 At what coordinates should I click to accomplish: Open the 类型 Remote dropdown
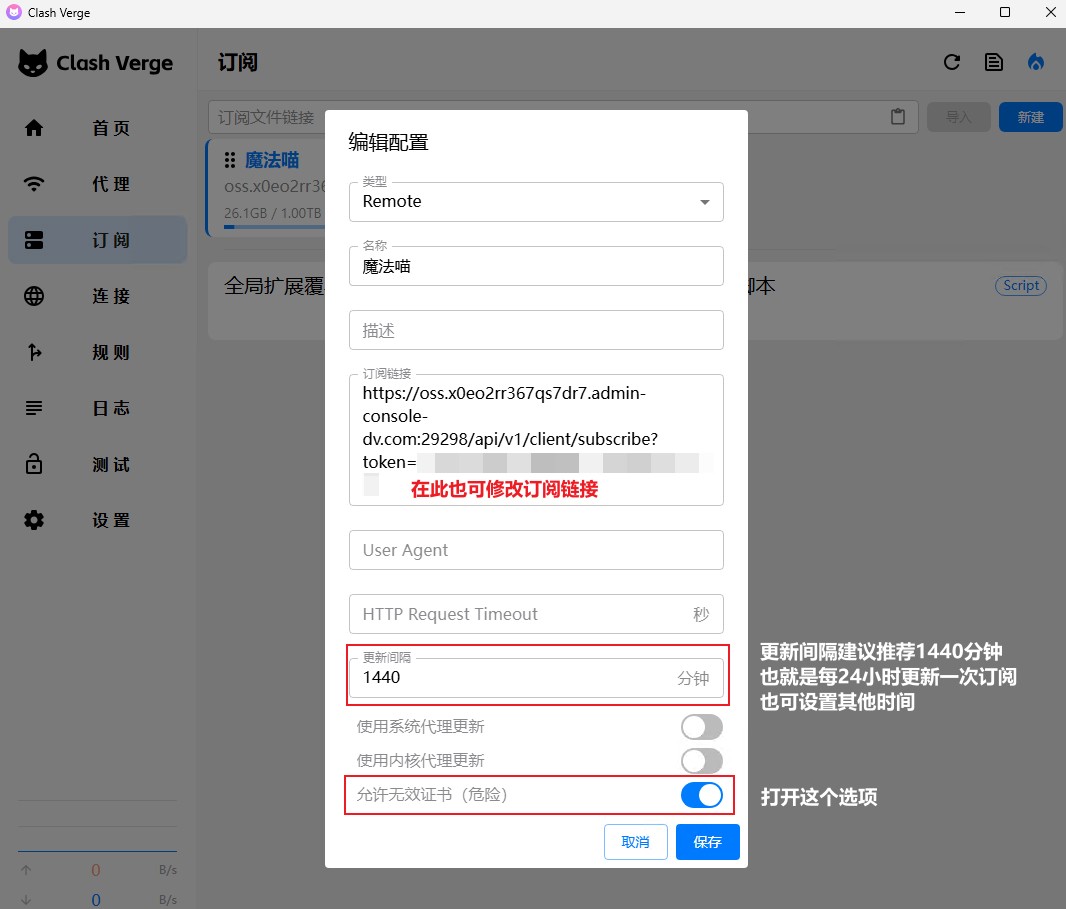point(536,202)
